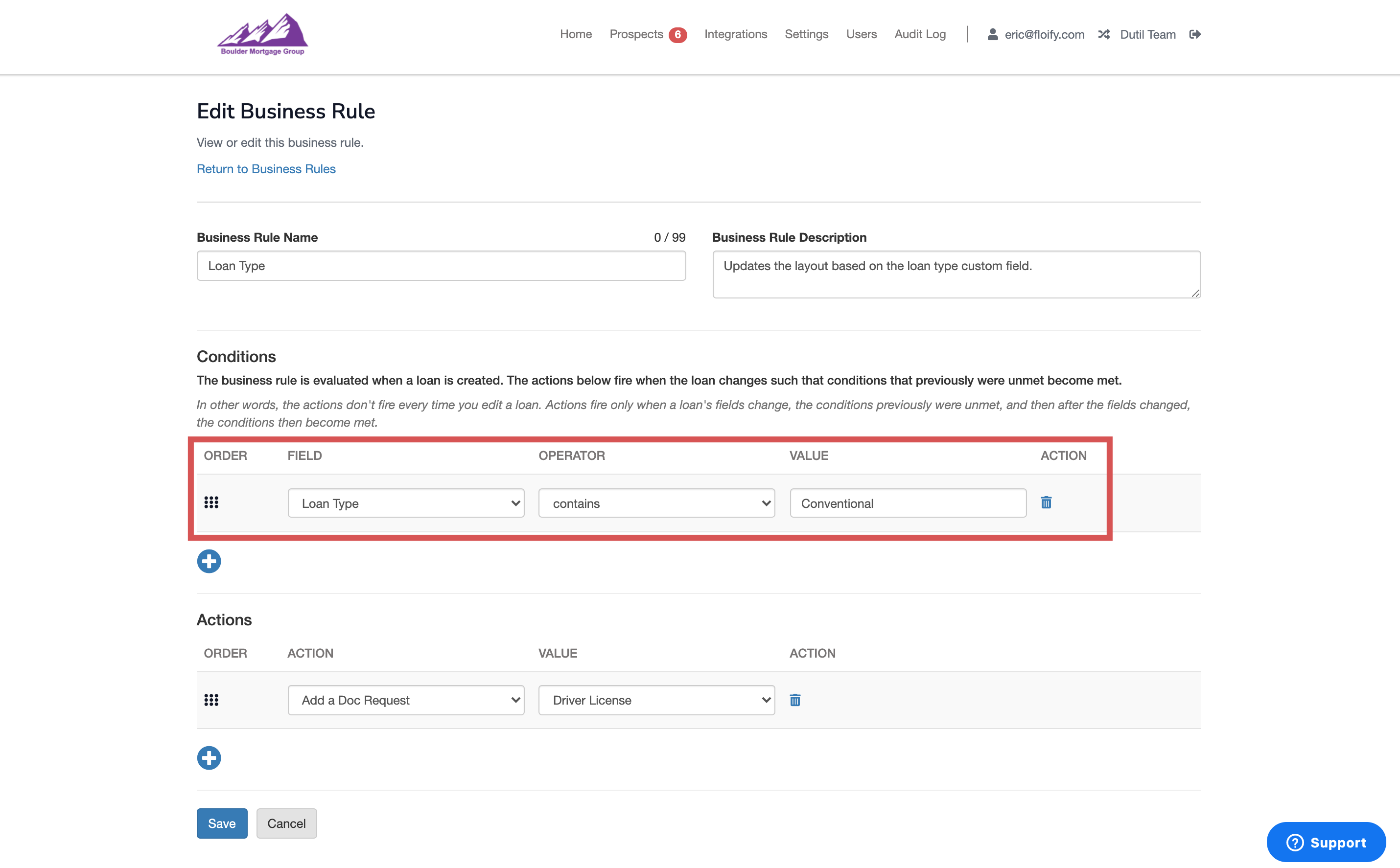1400x868 pixels.
Task: Navigate to Users
Action: tap(861, 34)
